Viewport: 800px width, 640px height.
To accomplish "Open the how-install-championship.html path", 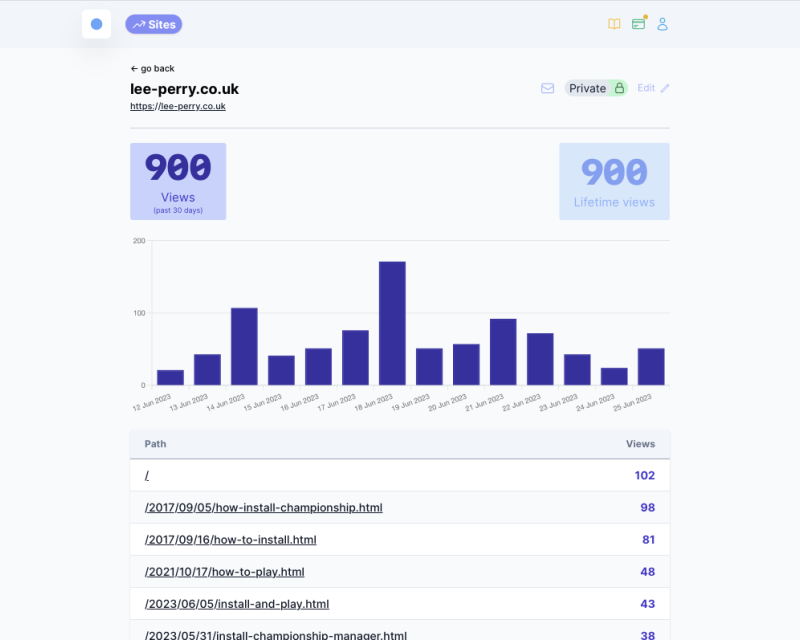I will point(263,508).
